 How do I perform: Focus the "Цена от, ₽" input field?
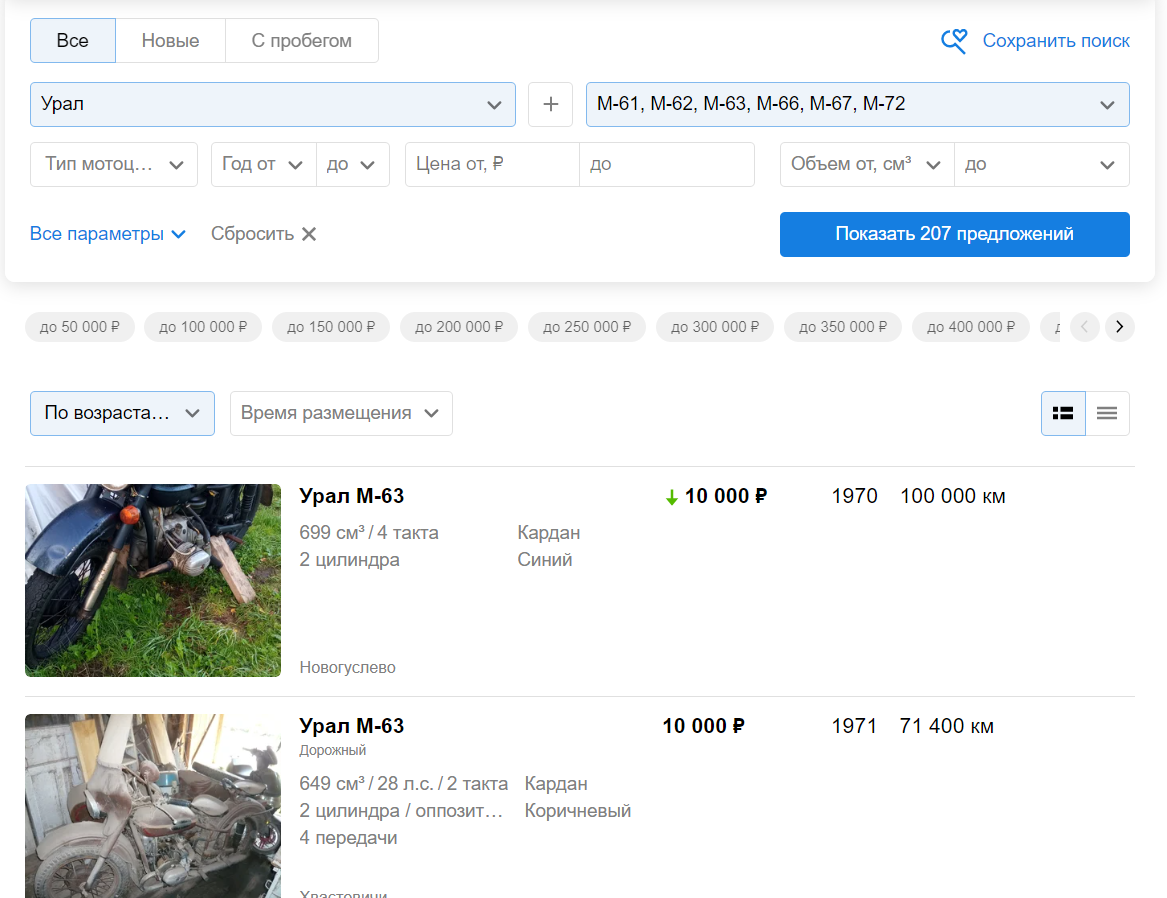pyautogui.click(x=492, y=164)
